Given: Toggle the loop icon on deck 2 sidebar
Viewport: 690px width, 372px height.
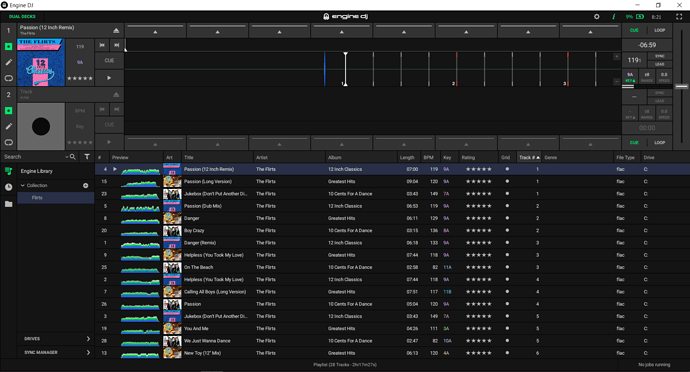Looking at the screenshot, I should (8, 142).
